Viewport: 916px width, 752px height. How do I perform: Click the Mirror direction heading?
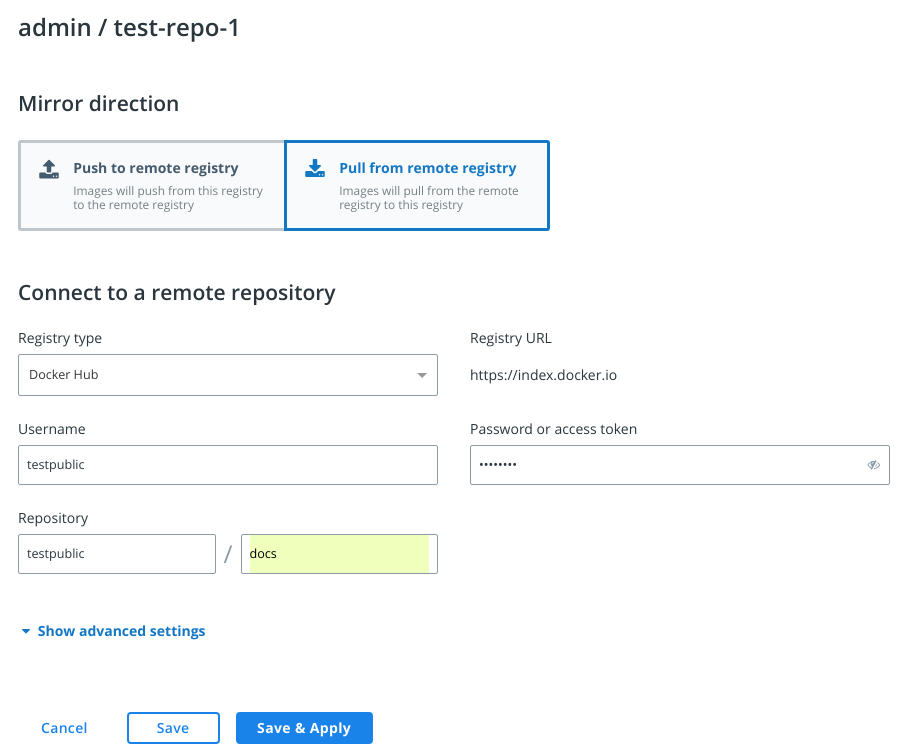click(99, 103)
